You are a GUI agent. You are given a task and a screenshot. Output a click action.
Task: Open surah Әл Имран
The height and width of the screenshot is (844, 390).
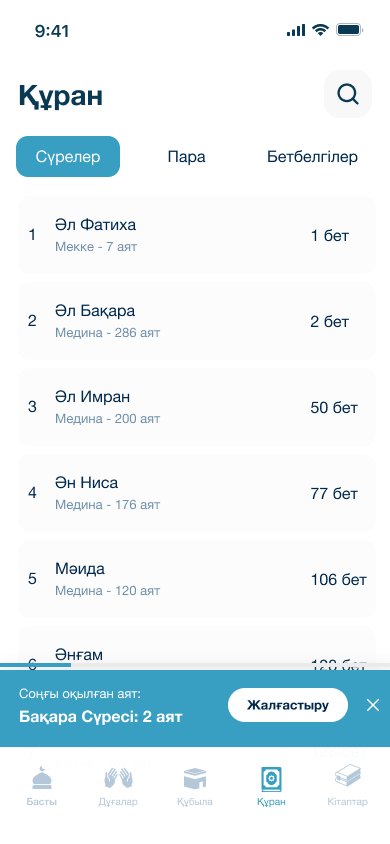[196, 407]
